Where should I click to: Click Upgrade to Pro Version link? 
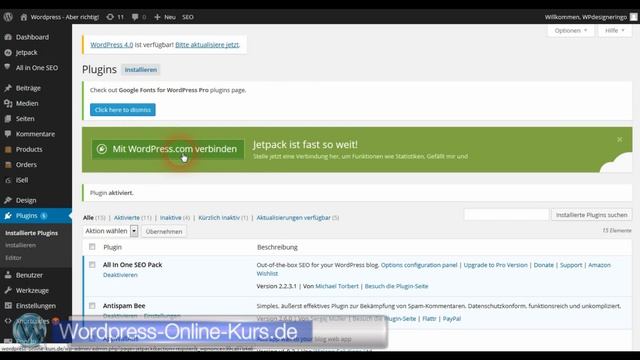click(496, 265)
